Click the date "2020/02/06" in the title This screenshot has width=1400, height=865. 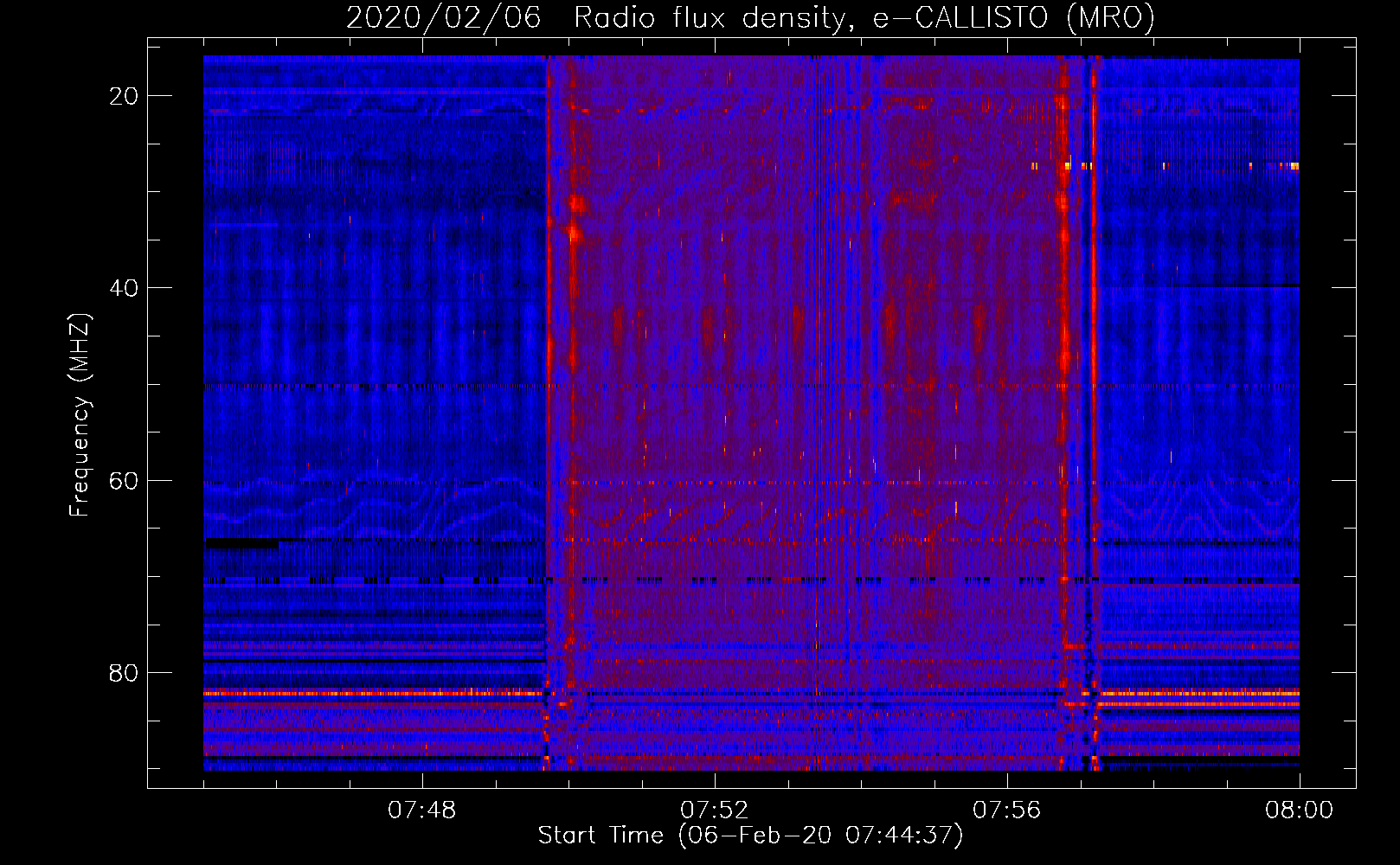[444, 17]
